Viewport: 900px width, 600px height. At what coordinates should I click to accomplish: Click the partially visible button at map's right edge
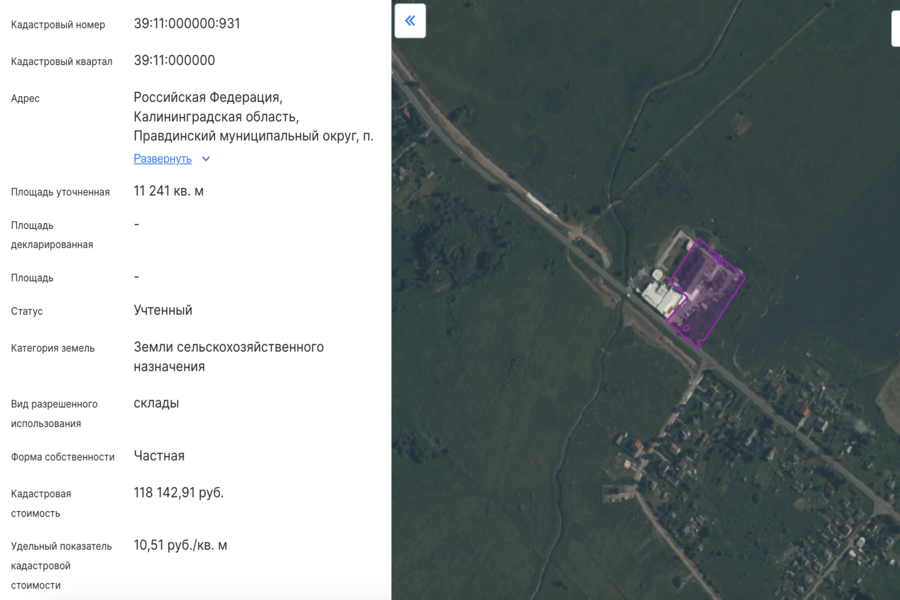895,28
